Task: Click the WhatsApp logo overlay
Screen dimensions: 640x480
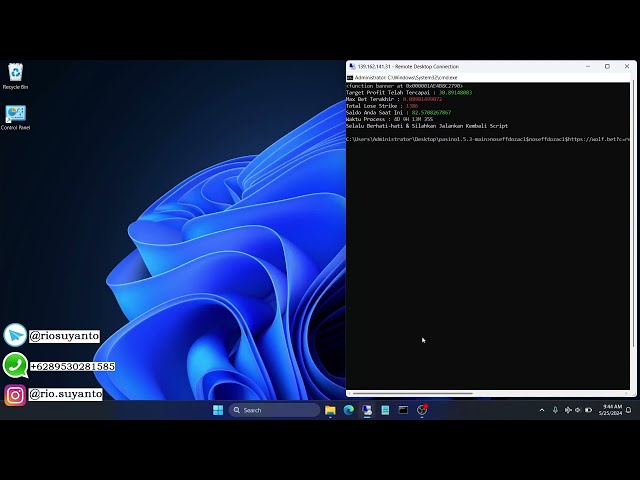Action: coord(15,366)
